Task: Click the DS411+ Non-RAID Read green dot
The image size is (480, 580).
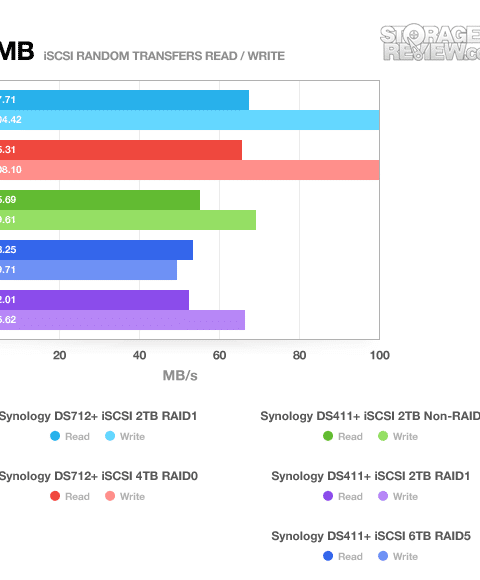Action: [x=328, y=436]
